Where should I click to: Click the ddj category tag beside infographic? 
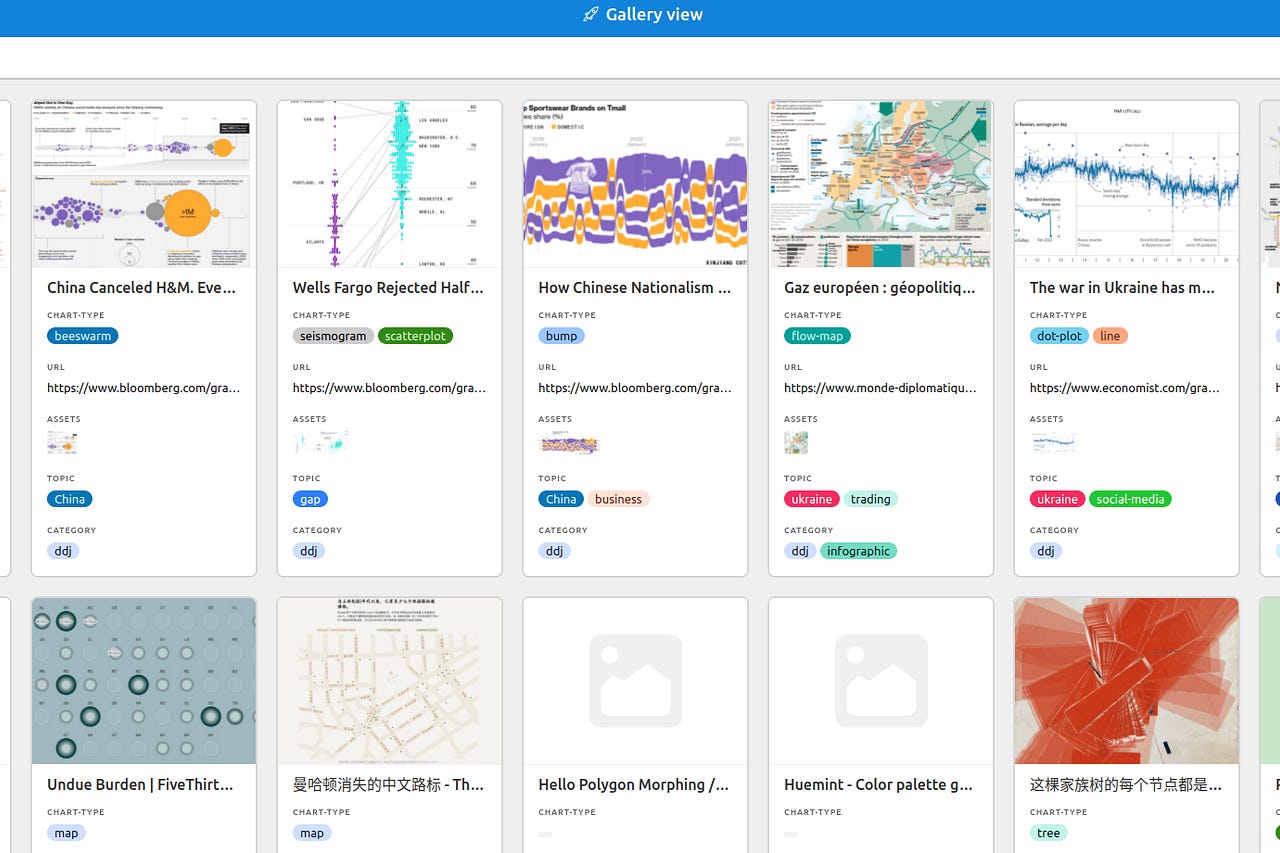[800, 551]
